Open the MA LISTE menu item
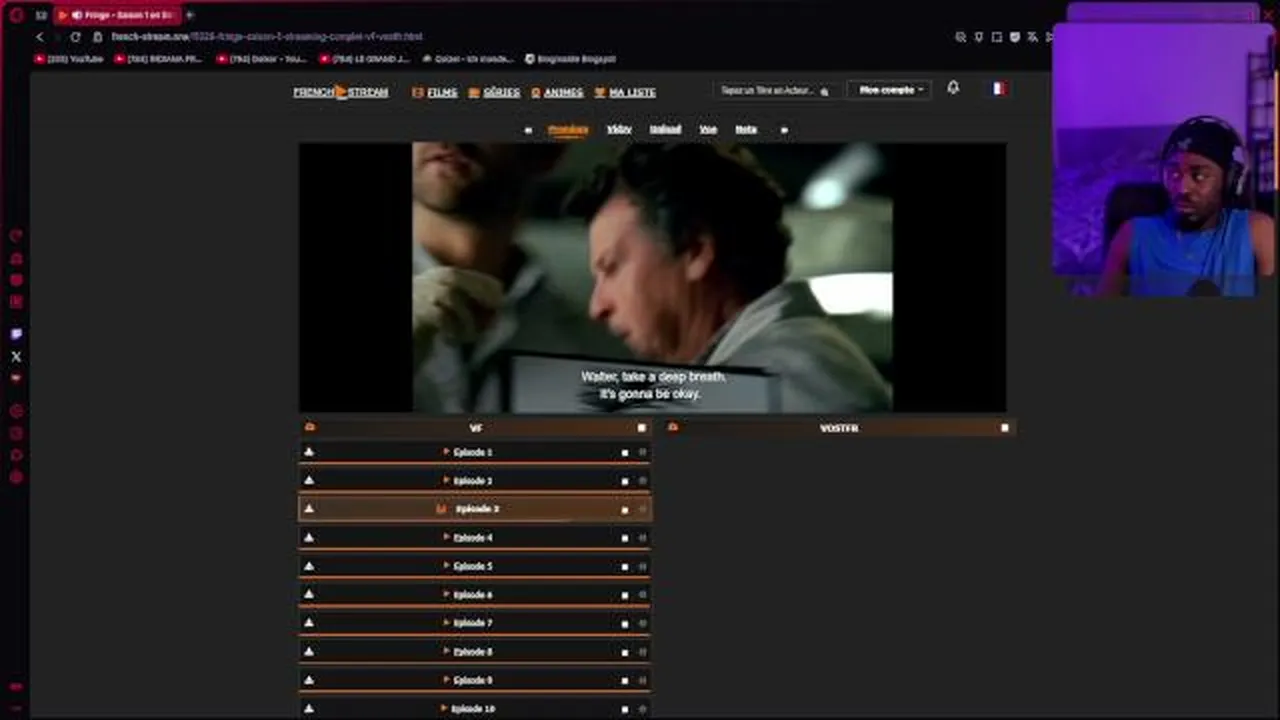Image resolution: width=1280 pixels, height=720 pixels. [x=625, y=92]
